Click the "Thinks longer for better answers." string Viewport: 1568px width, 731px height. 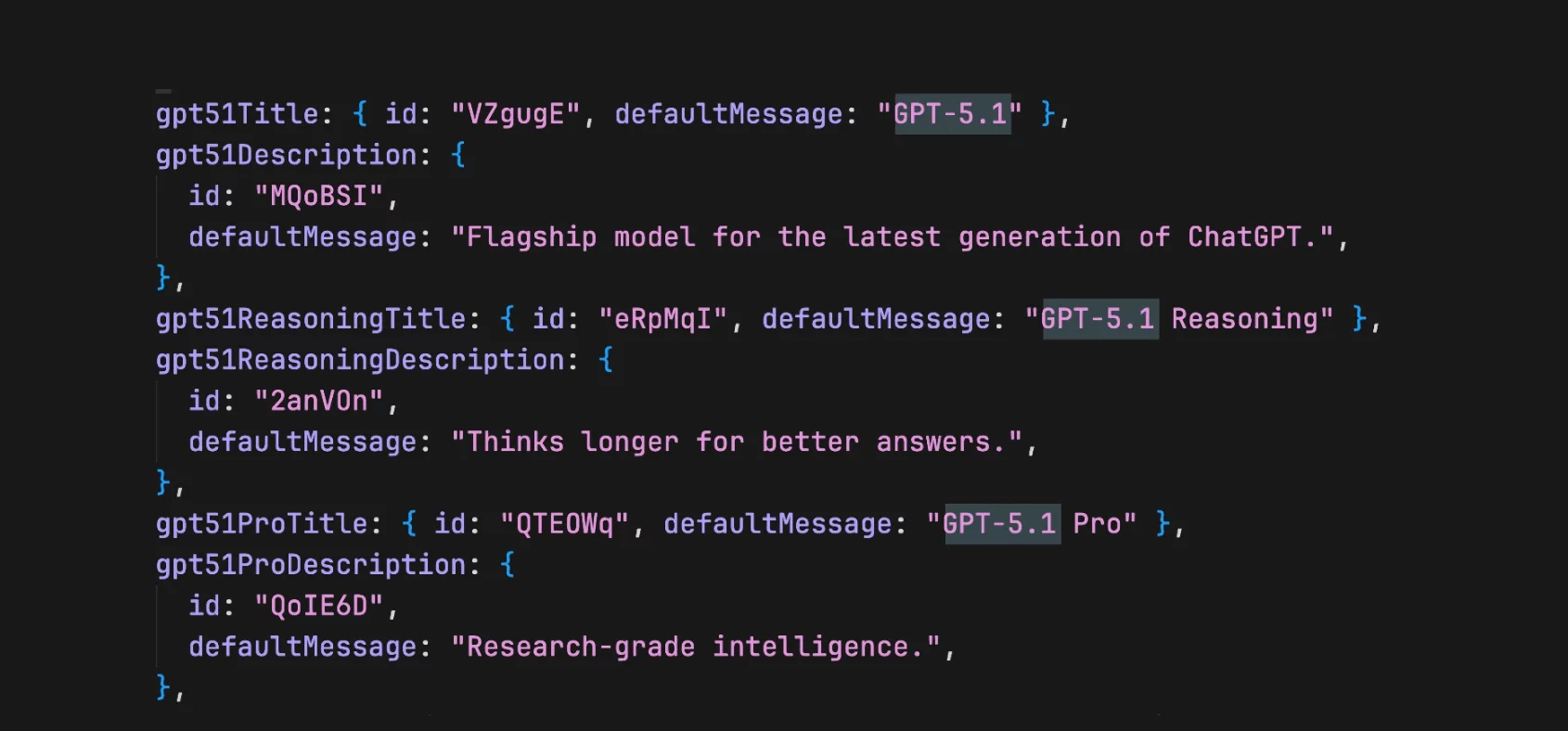[737, 442]
